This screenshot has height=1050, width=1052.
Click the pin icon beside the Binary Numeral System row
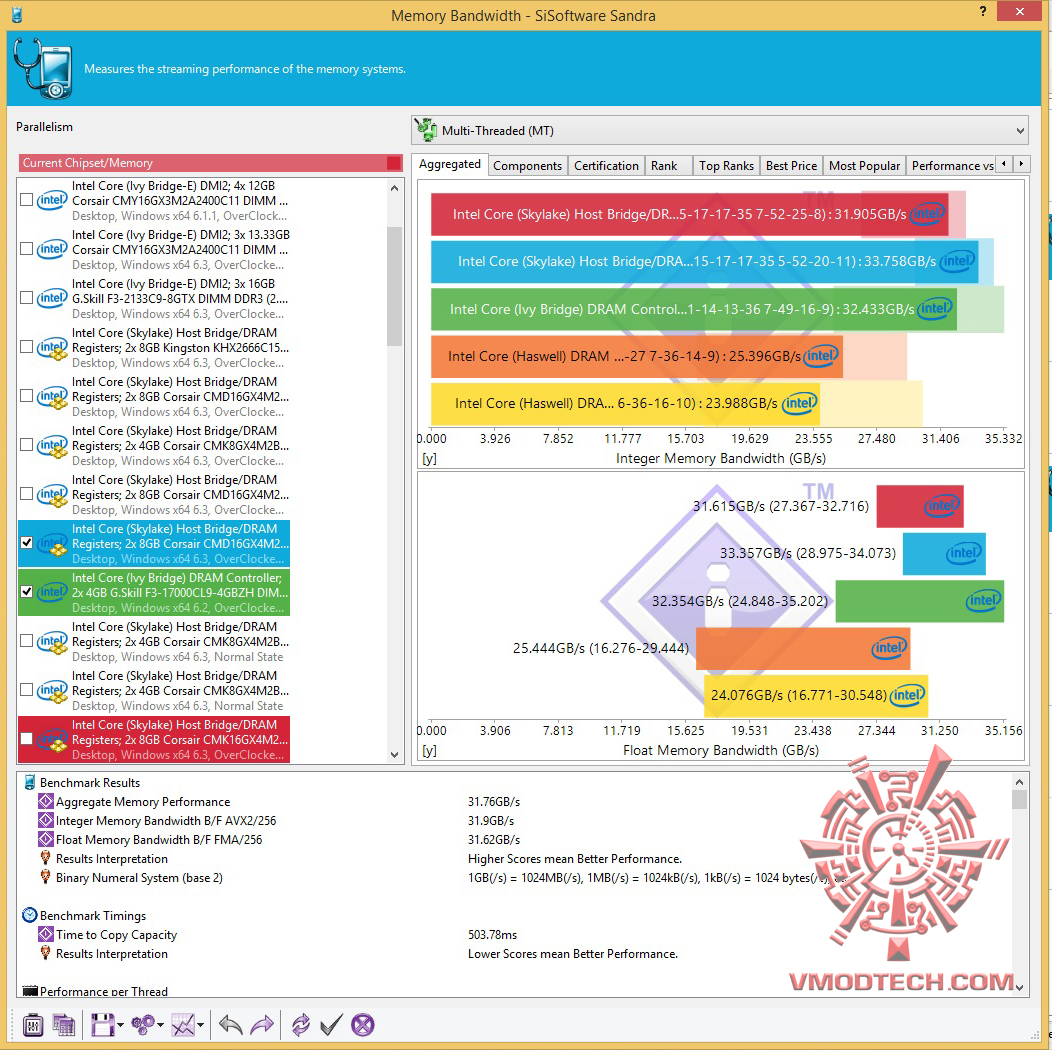tap(46, 877)
